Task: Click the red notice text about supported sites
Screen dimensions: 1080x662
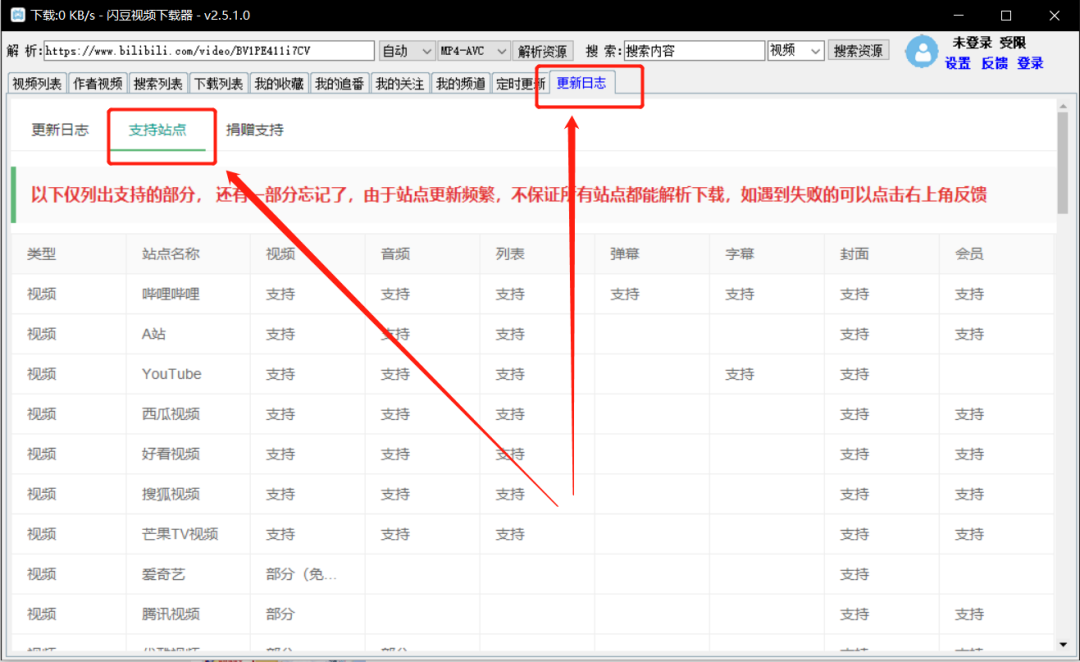Action: tap(508, 195)
